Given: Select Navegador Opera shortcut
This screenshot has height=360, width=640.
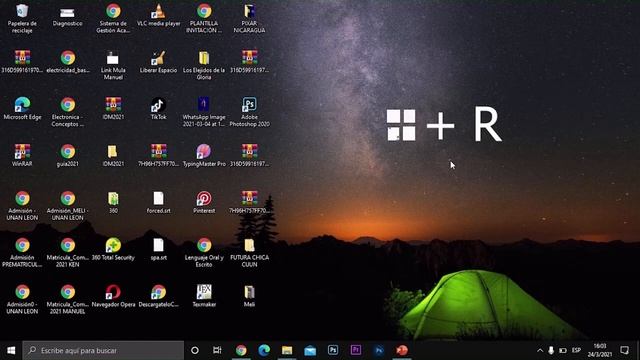Looking at the screenshot, I should coord(113,296).
